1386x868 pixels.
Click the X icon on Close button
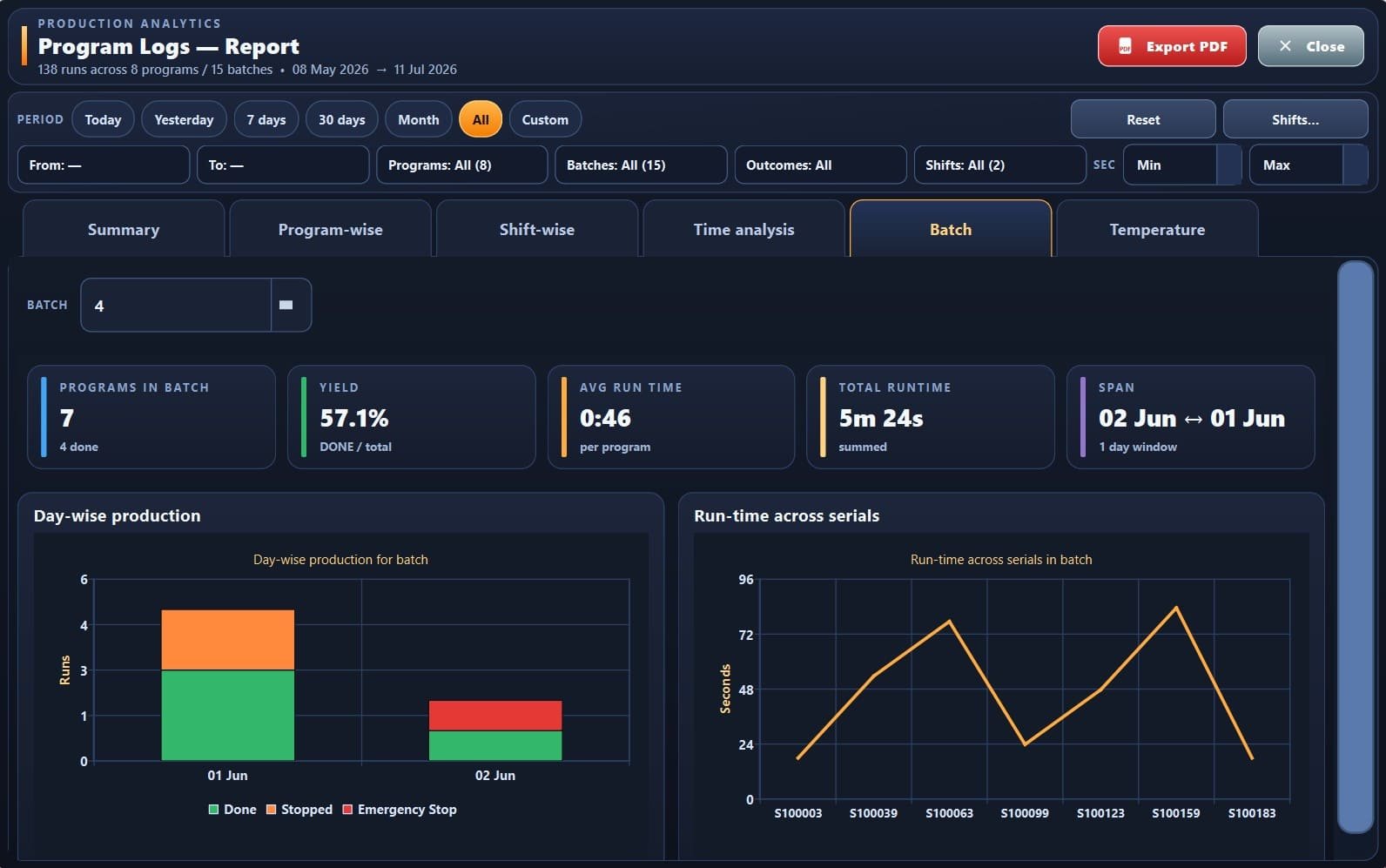point(1285,46)
